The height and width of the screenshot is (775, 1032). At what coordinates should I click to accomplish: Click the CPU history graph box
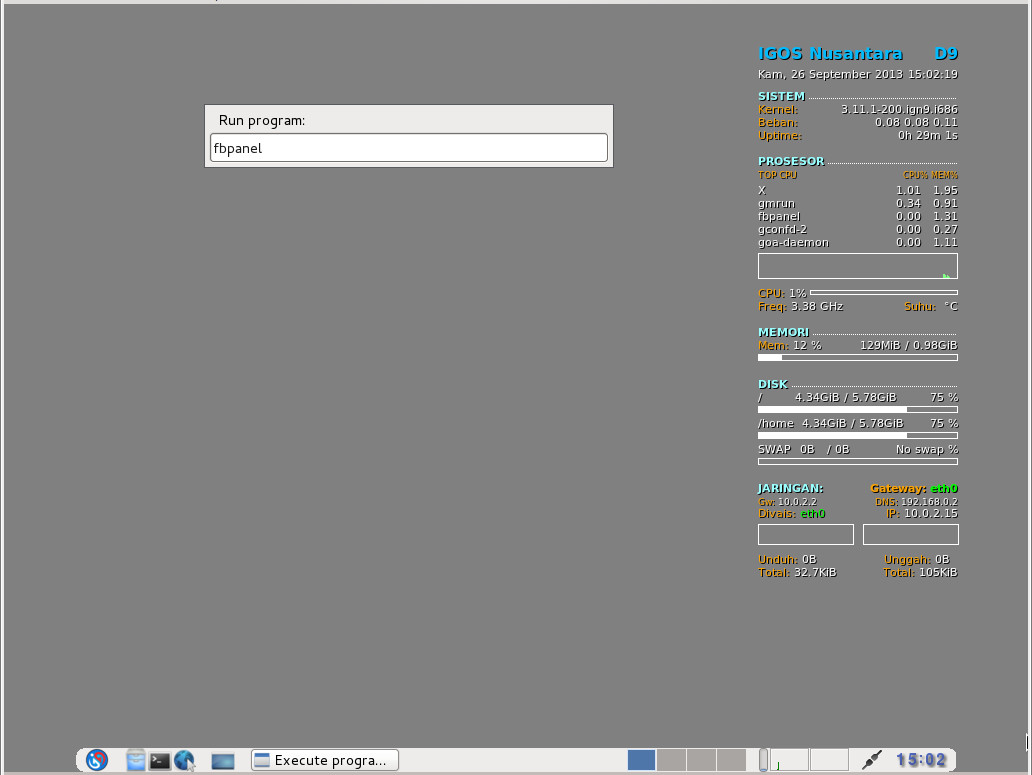point(857,266)
